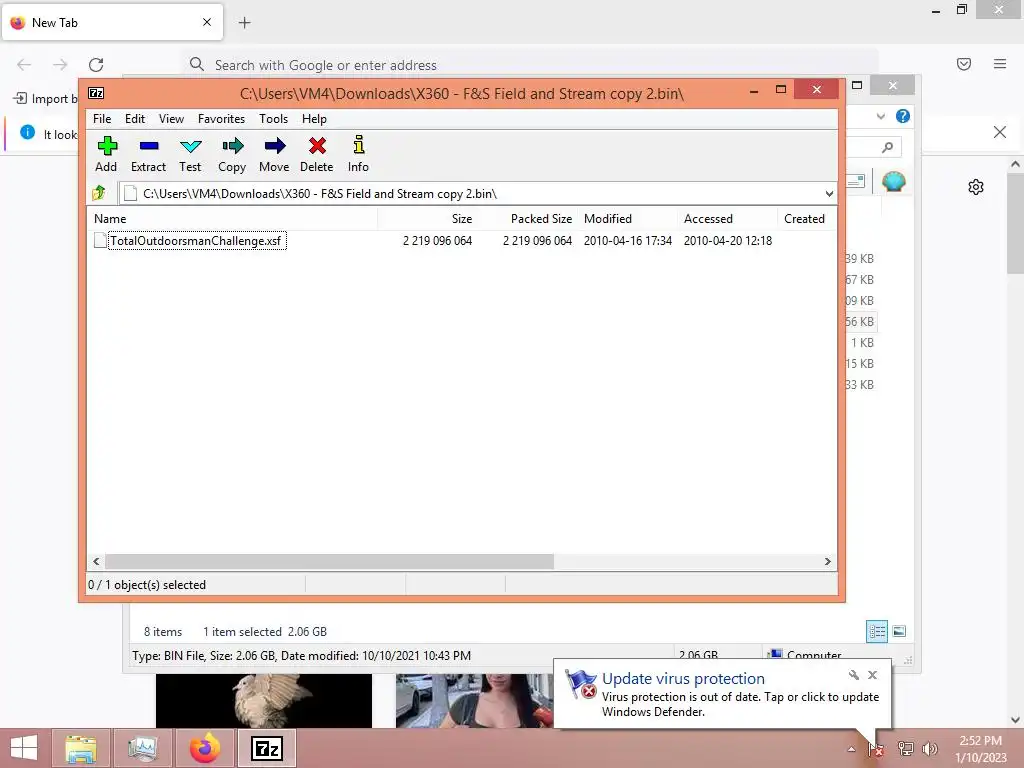This screenshot has width=1024, height=768.
Task: Switch Explorer to details view icon
Action: coord(877,631)
